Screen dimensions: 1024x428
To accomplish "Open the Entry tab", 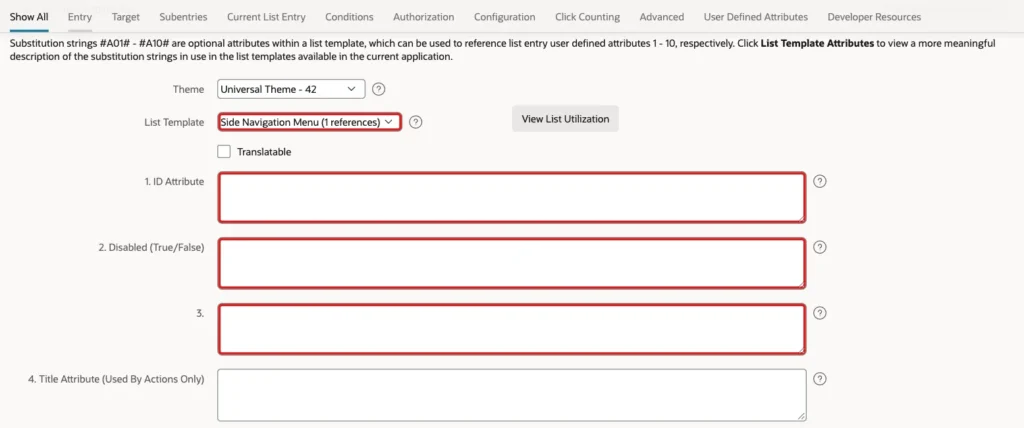I will 80,17.
